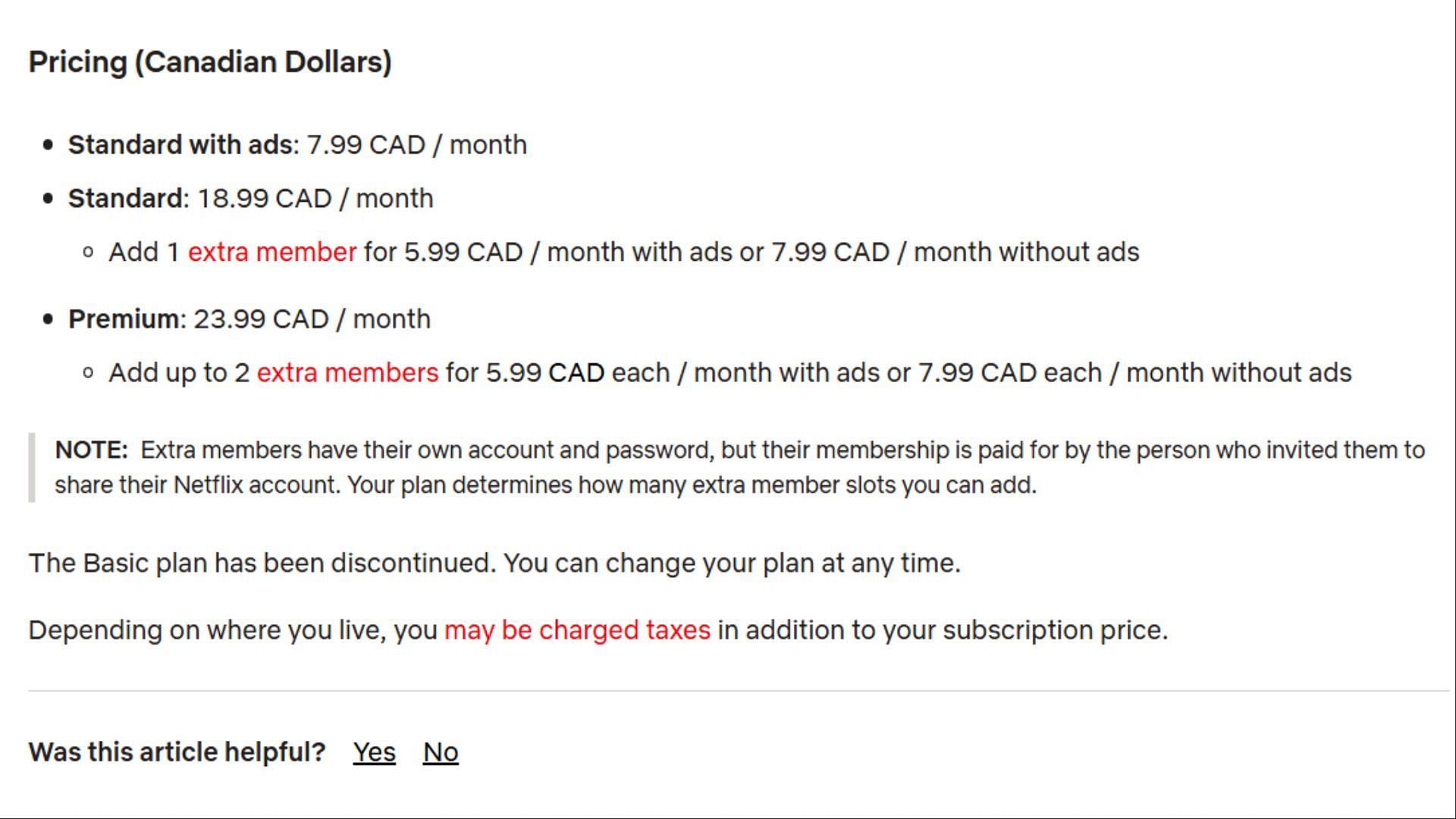Click the "Pricing (Canadian Dollars)" heading
This screenshot has height=819, width=1456.
point(210,62)
